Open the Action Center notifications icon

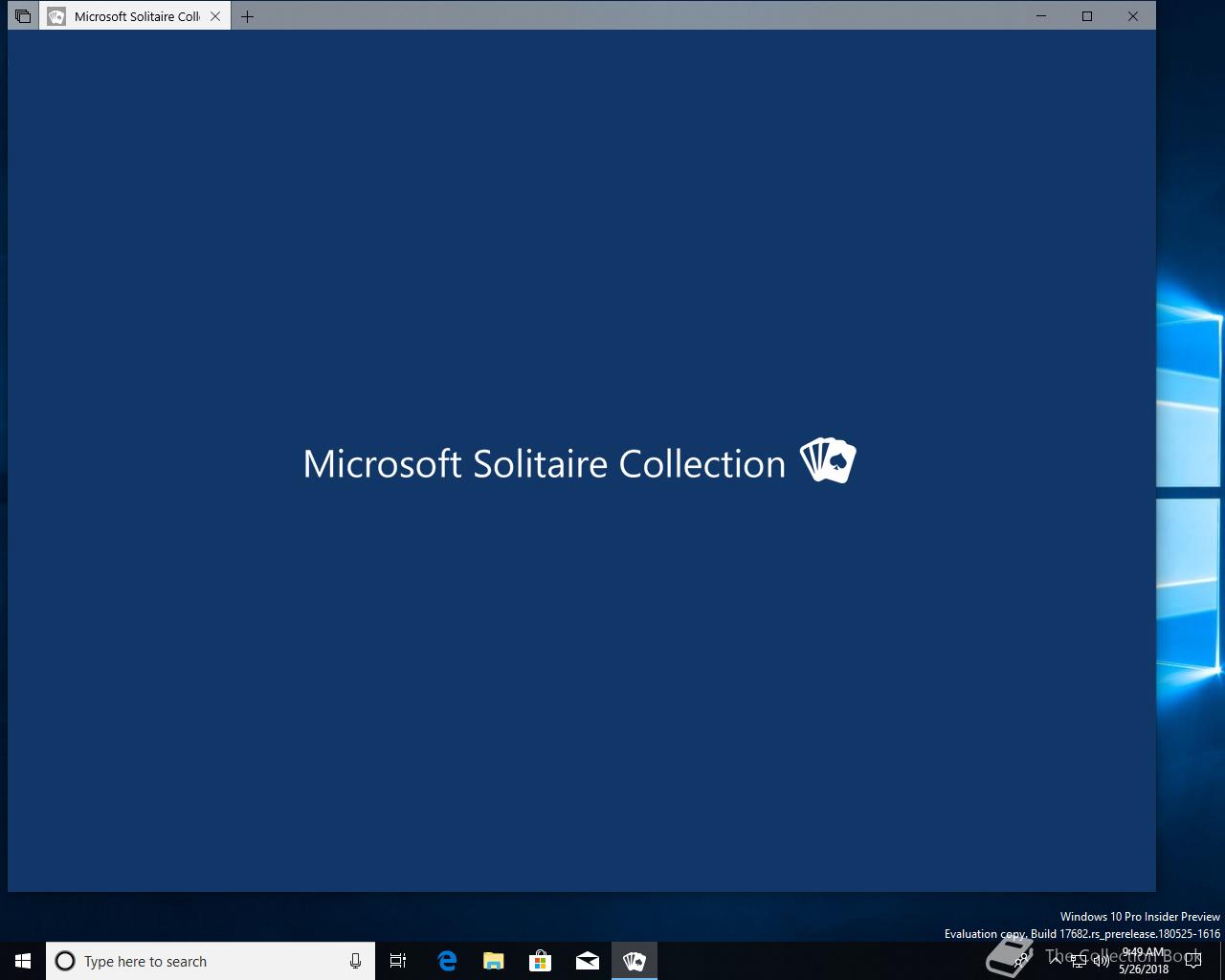1193,961
